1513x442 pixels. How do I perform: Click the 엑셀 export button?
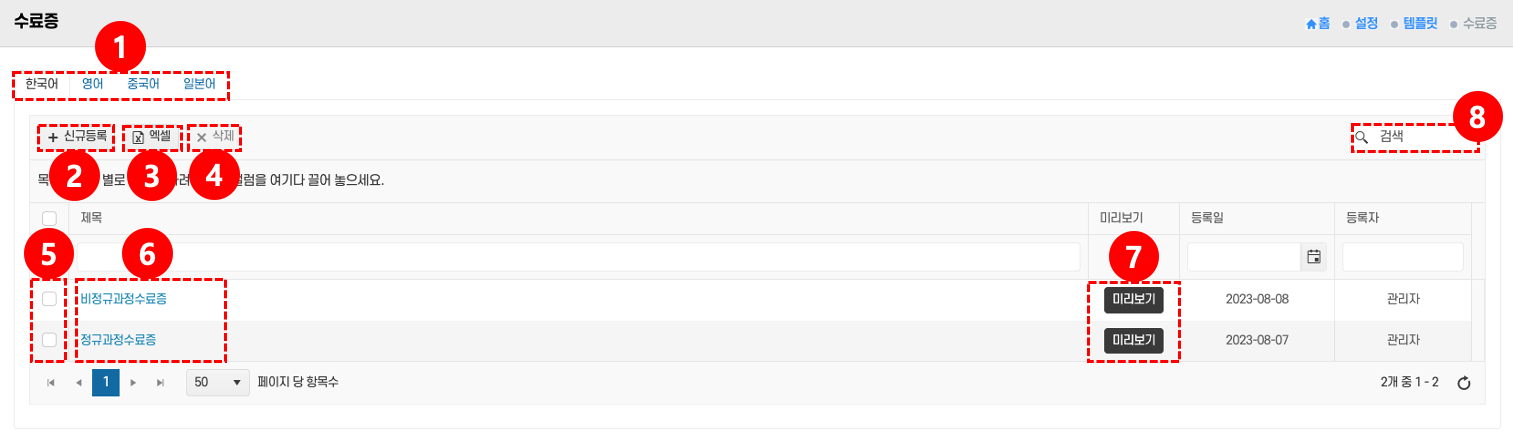[152, 136]
